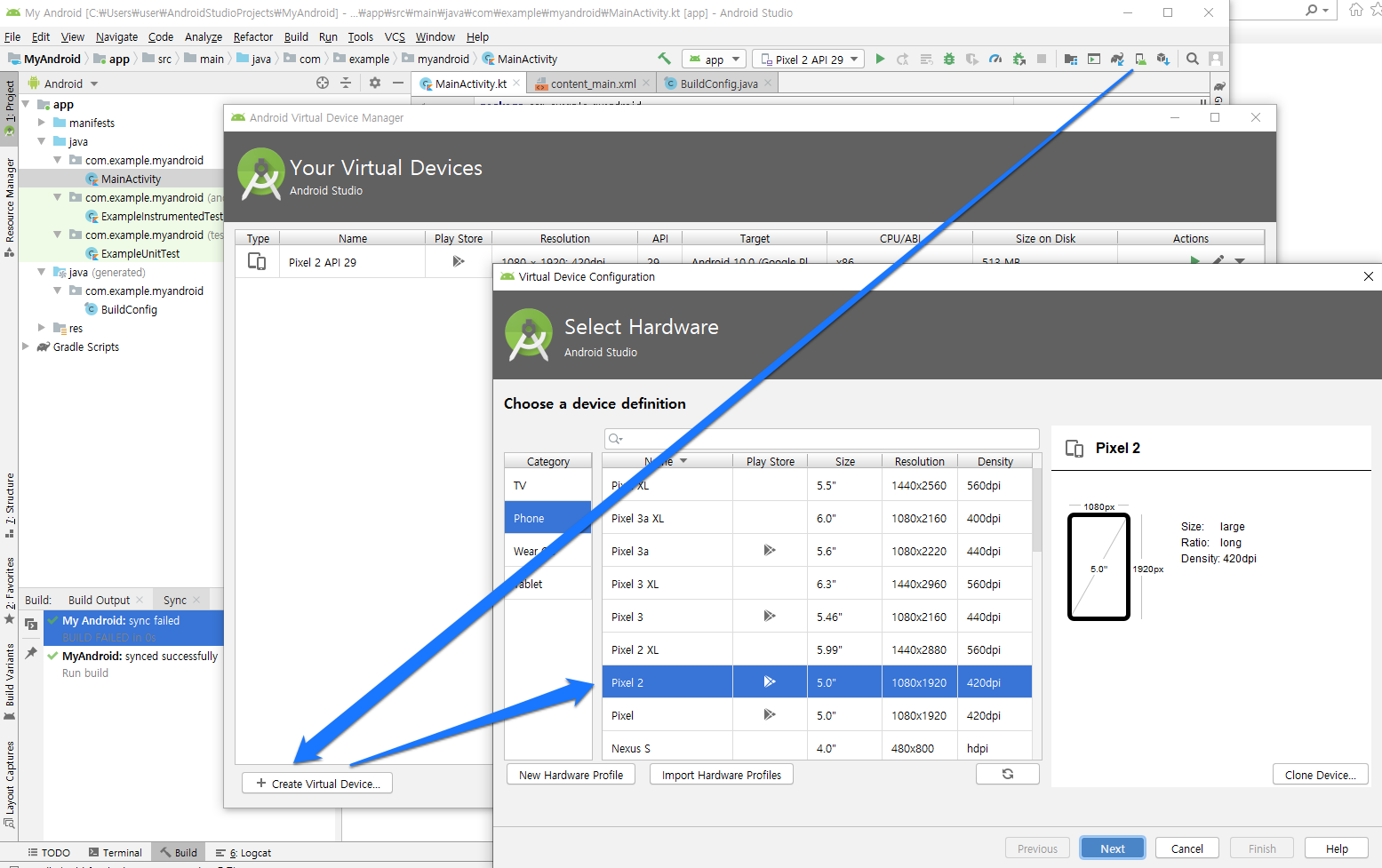Select TV category

click(547, 485)
